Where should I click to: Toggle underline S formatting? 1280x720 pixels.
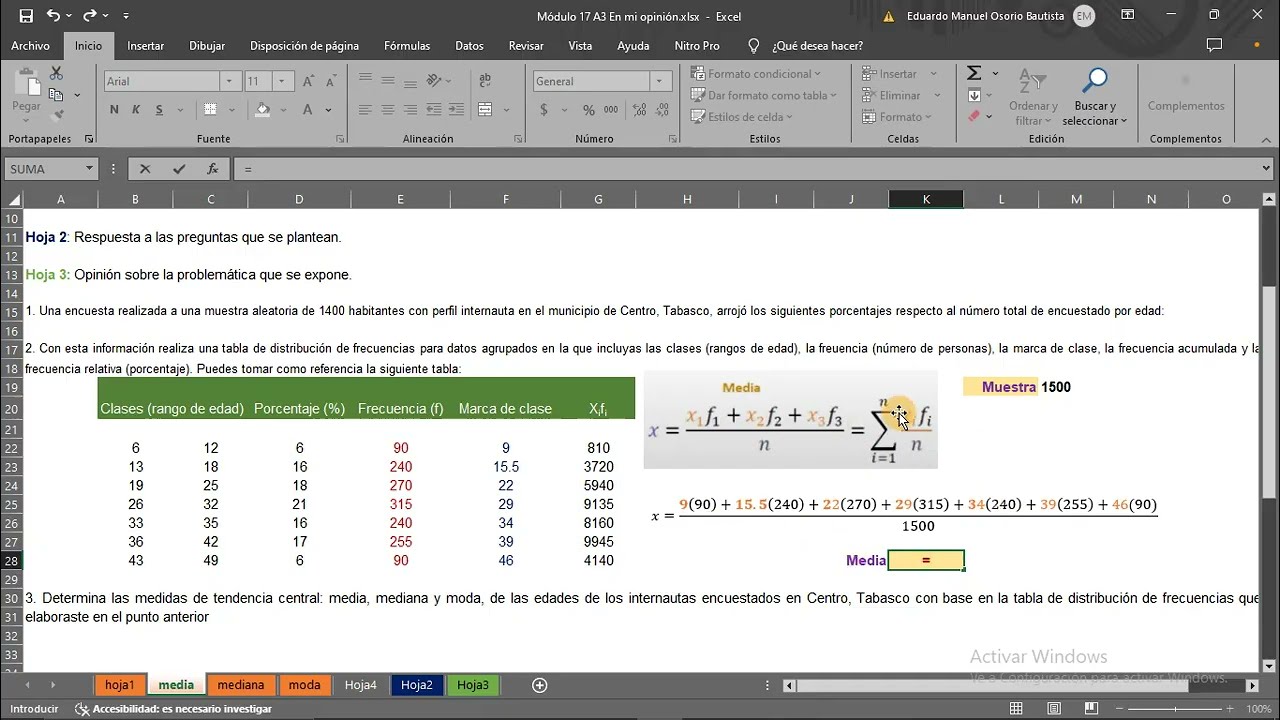click(x=158, y=110)
